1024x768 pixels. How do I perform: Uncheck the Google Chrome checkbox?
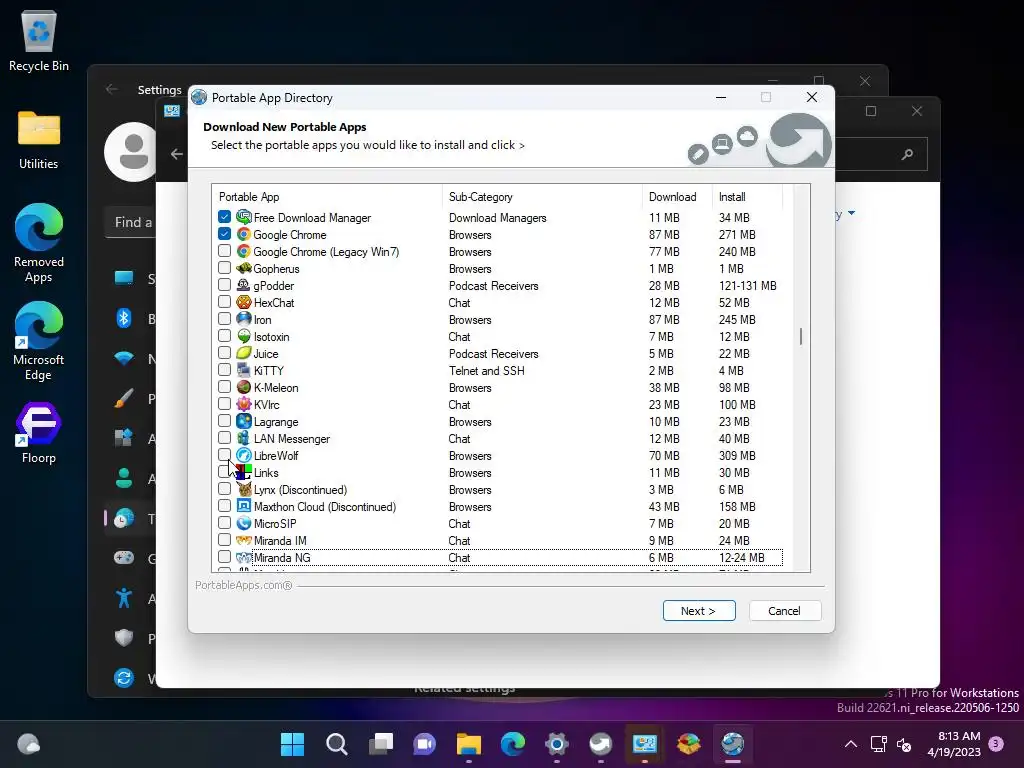[225, 234]
